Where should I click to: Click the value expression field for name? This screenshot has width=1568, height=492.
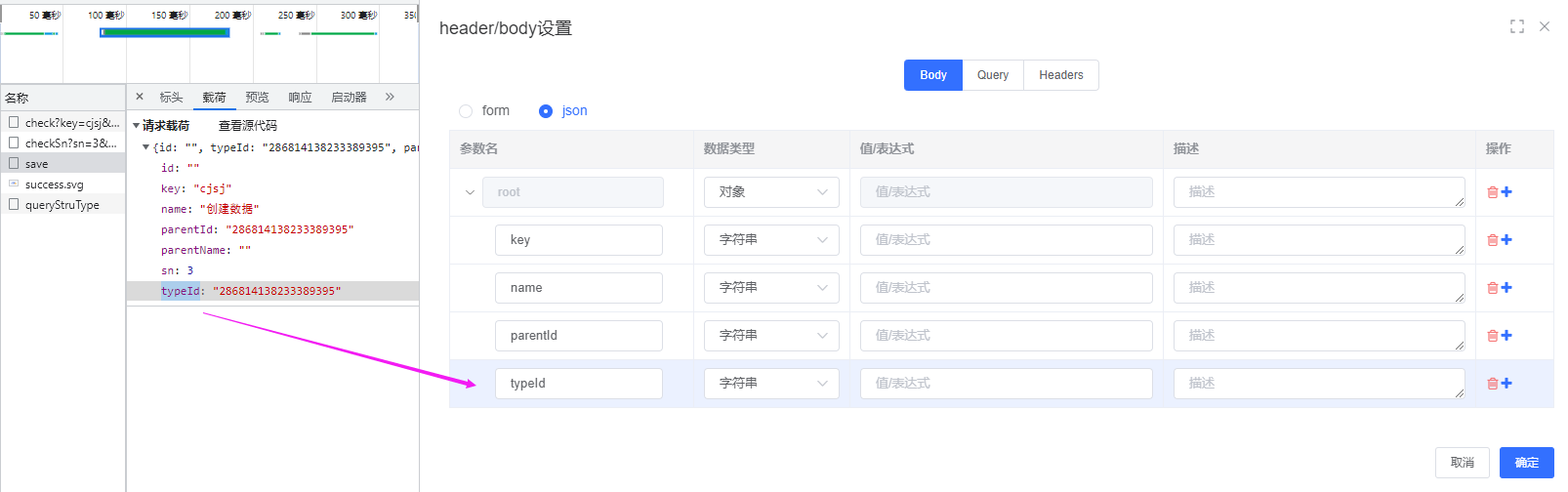tap(1006, 288)
